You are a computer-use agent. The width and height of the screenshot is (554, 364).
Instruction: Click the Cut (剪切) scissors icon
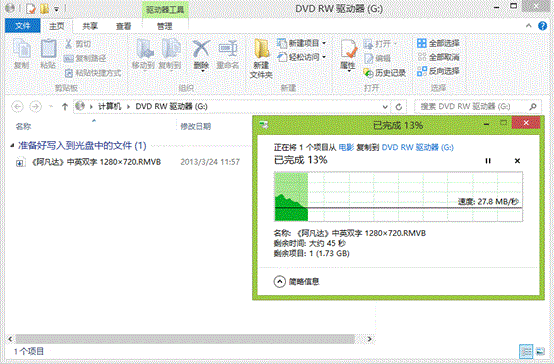pyautogui.click(x=68, y=44)
